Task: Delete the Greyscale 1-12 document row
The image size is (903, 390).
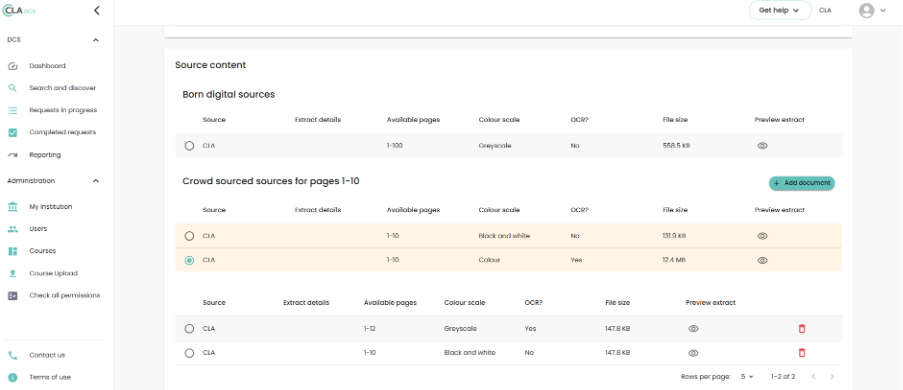Action: coord(802,328)
